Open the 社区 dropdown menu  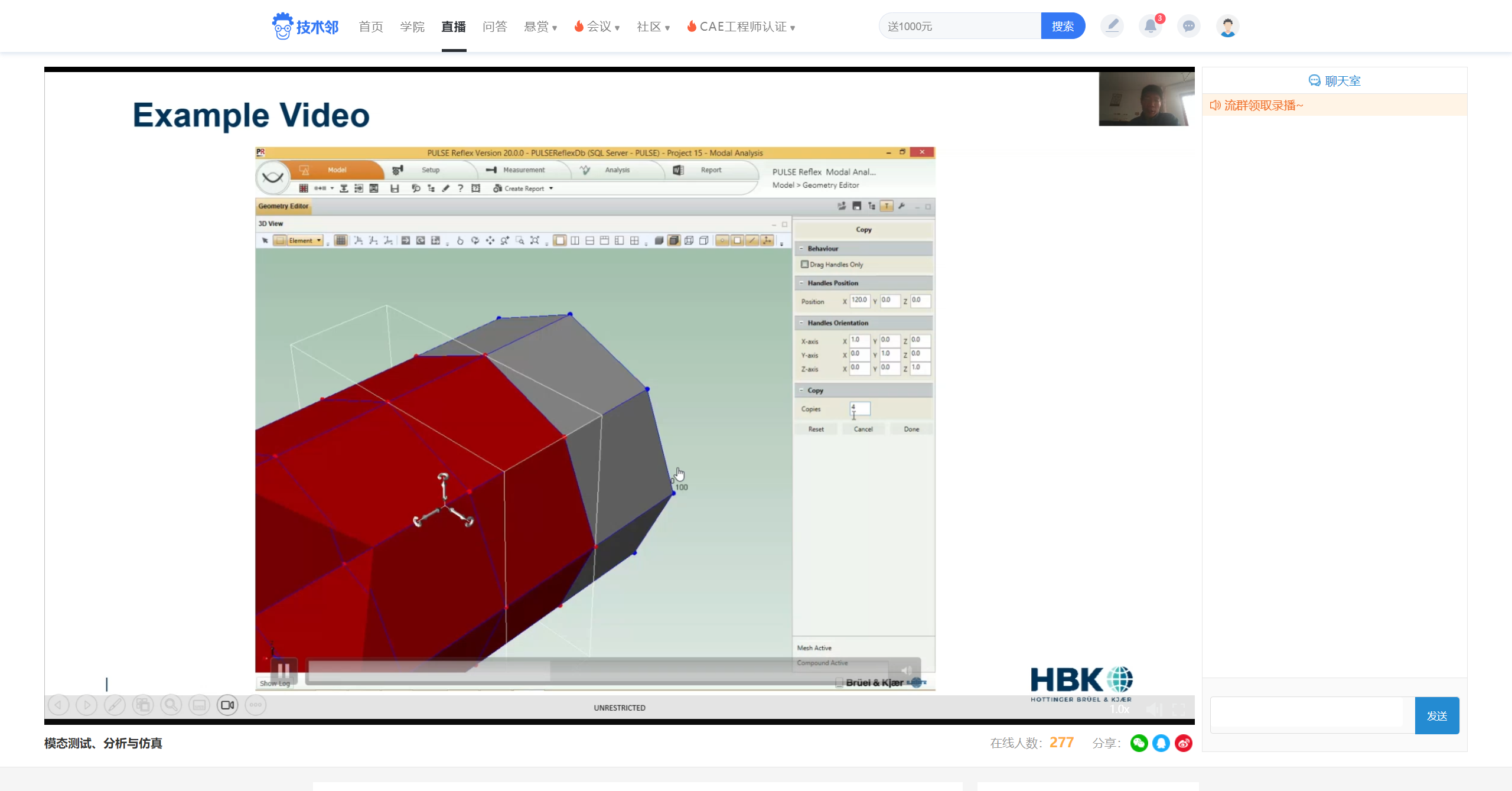click(653, 27)
